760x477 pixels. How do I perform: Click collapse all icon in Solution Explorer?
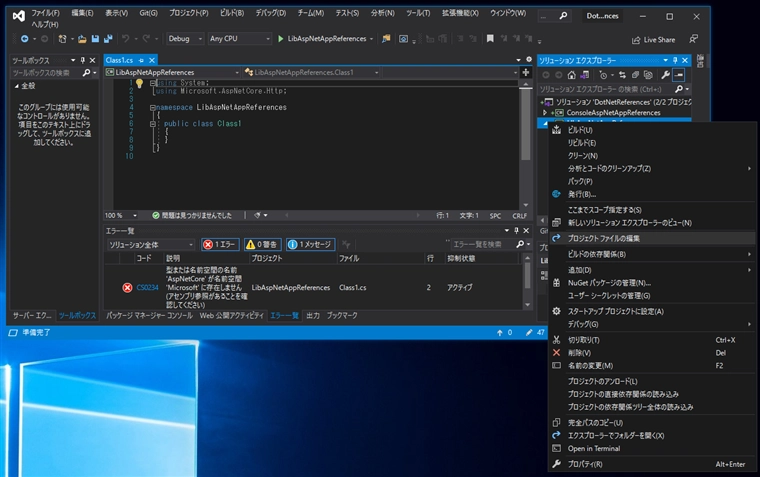[635, 75]
